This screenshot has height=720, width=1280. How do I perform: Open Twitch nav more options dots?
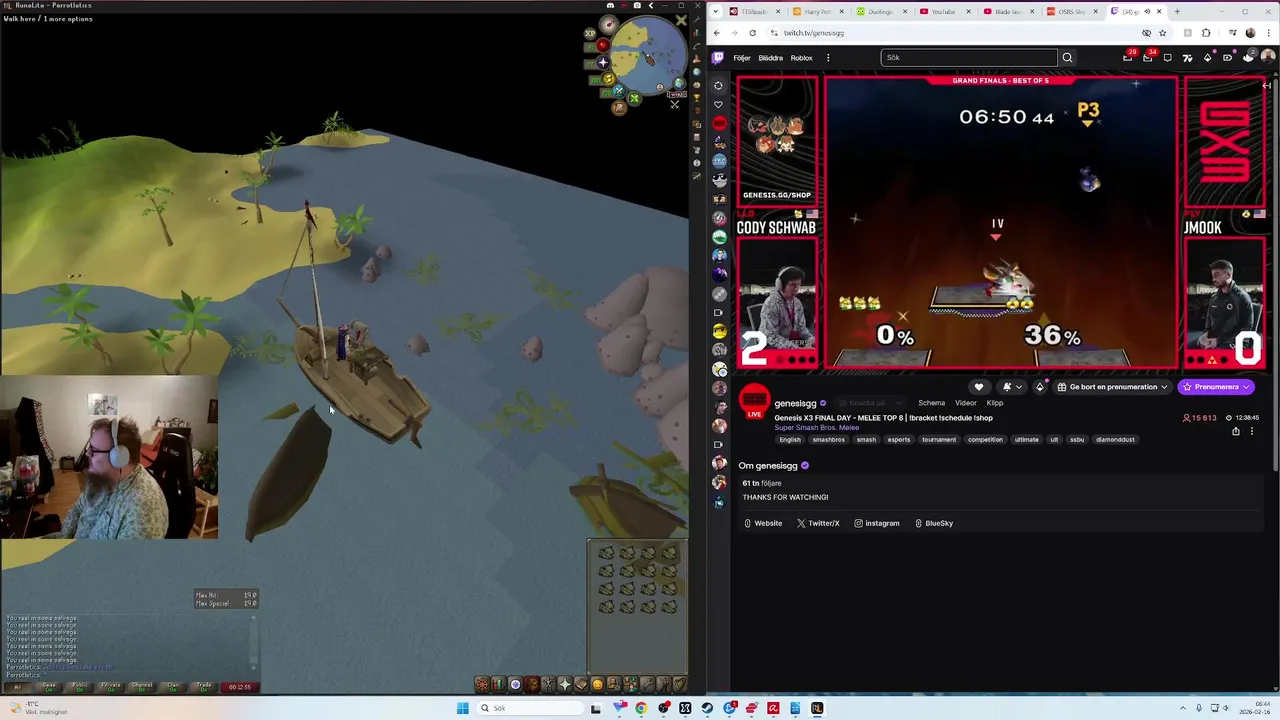click(x=828, y=58)
